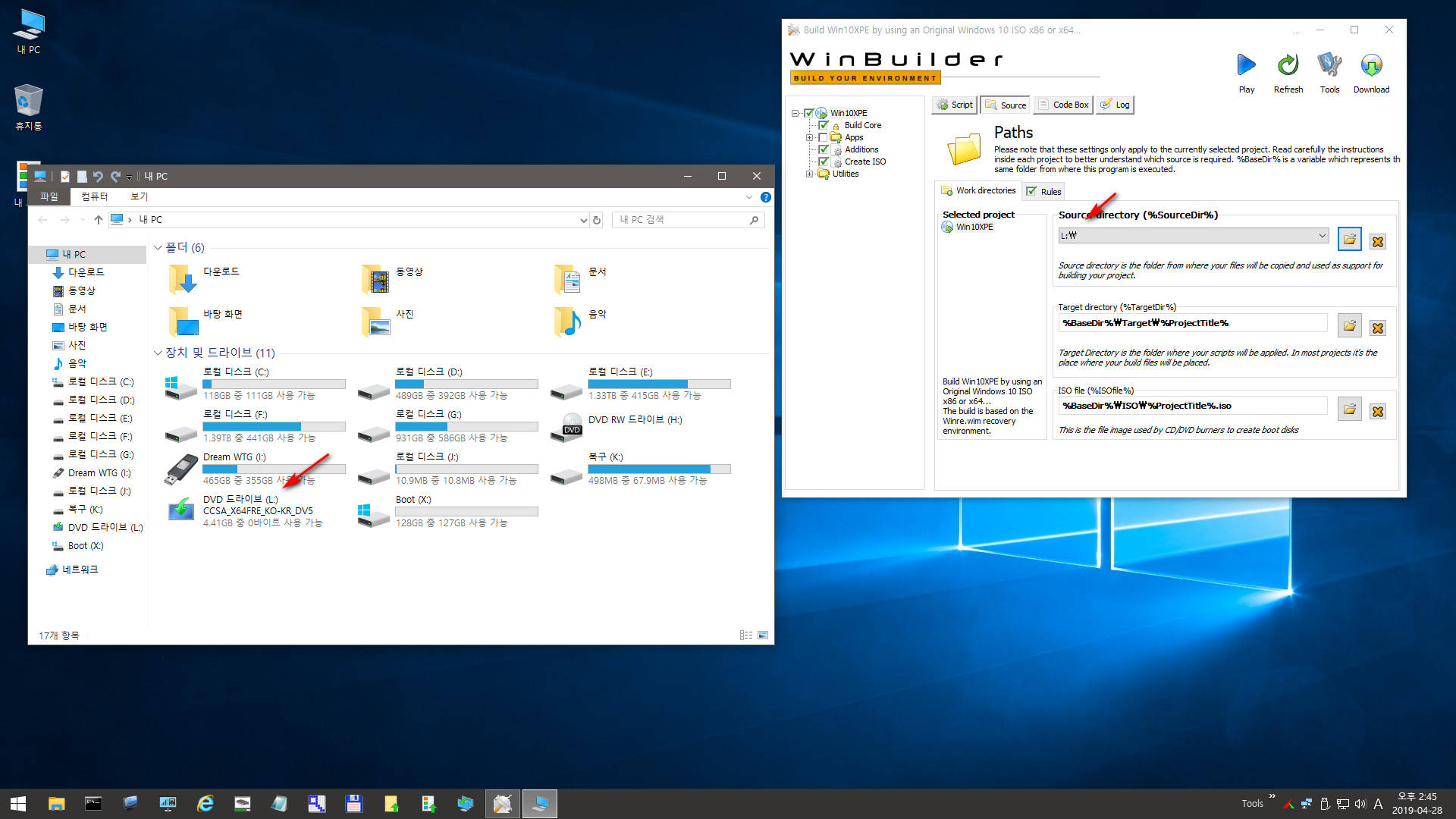
Task: Collapse the Win10XPE tree root
Action: tap(795, 113)
